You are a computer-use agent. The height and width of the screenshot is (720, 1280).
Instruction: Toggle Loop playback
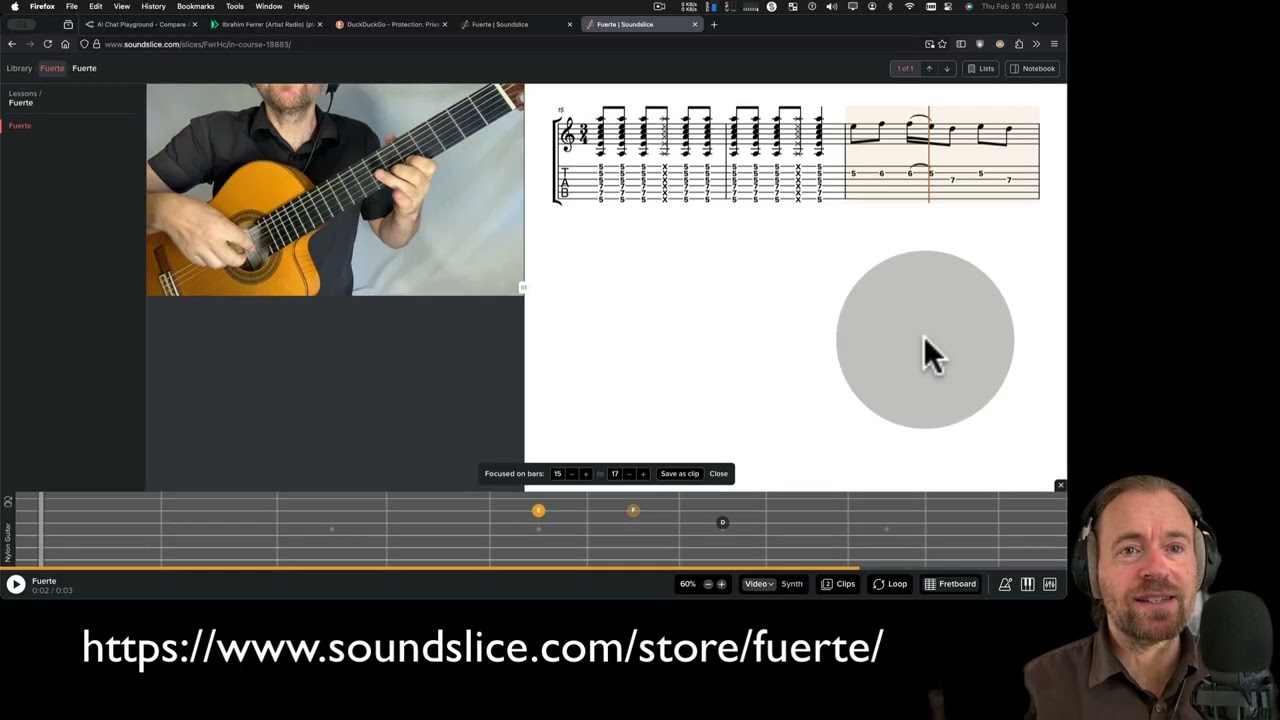pyautogui.click(x=890, y=584)
